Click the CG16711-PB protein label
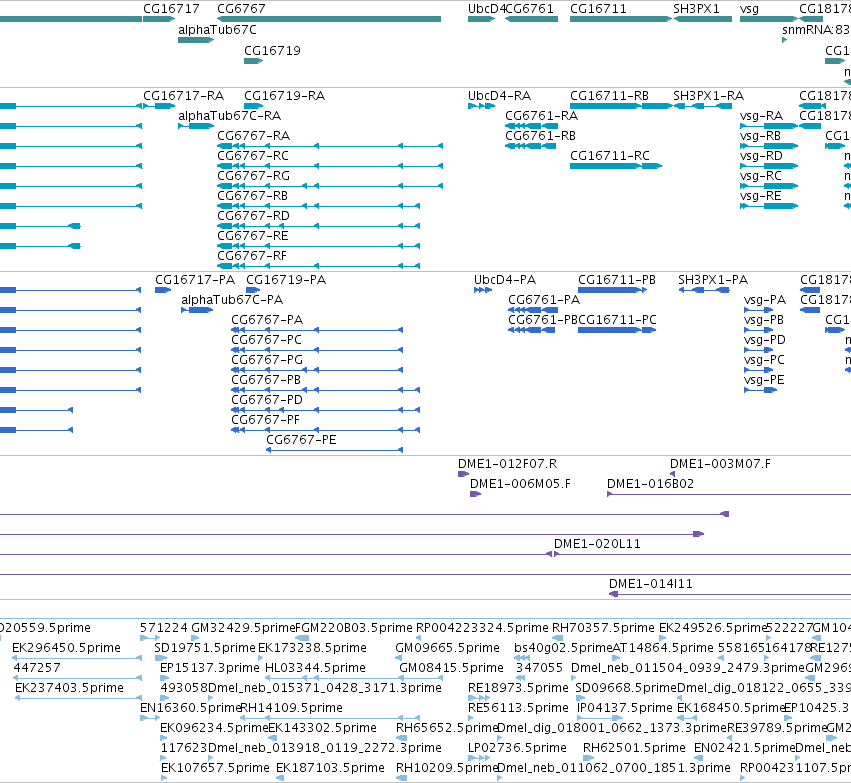 [617, 280]
